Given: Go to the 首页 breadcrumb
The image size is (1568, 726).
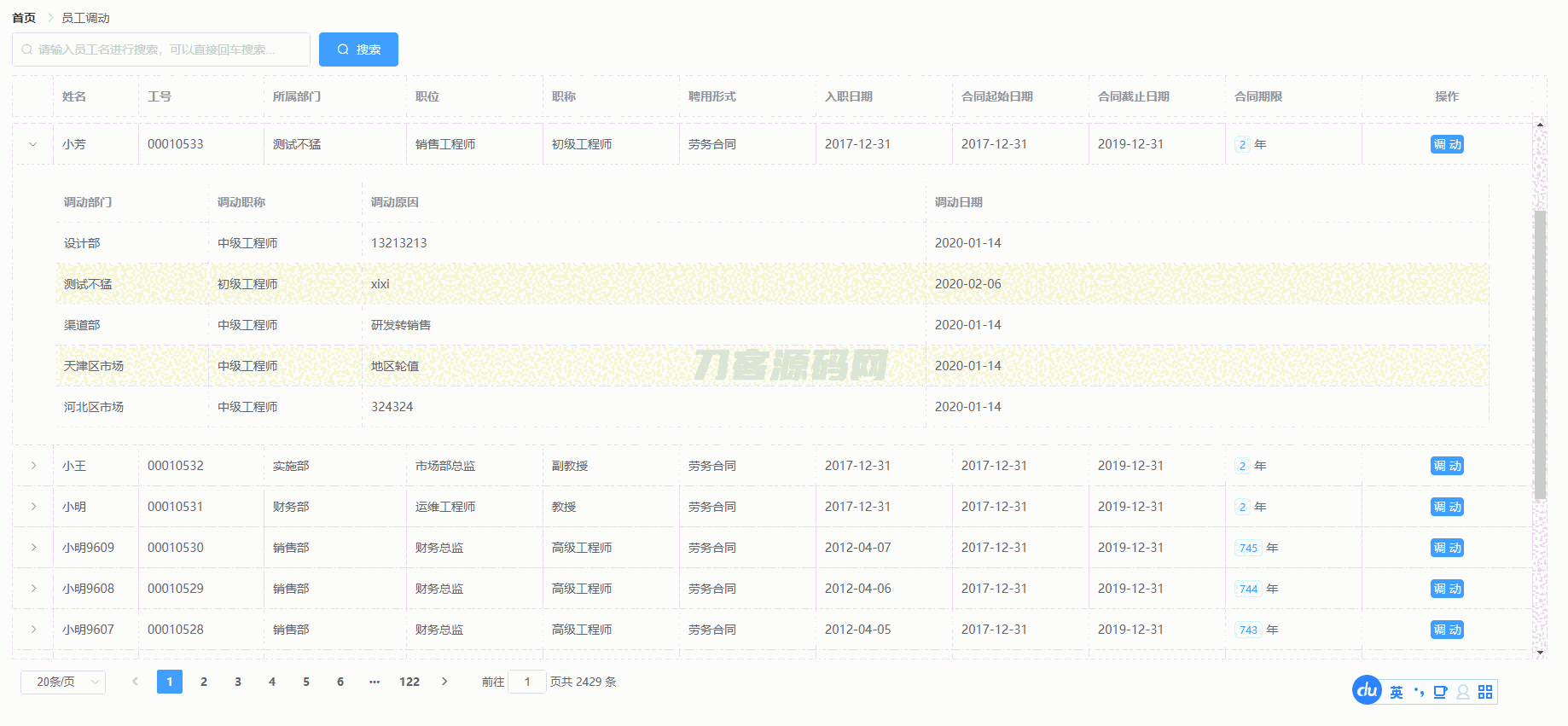Looking at the screenshot, I should click(24, 18).
